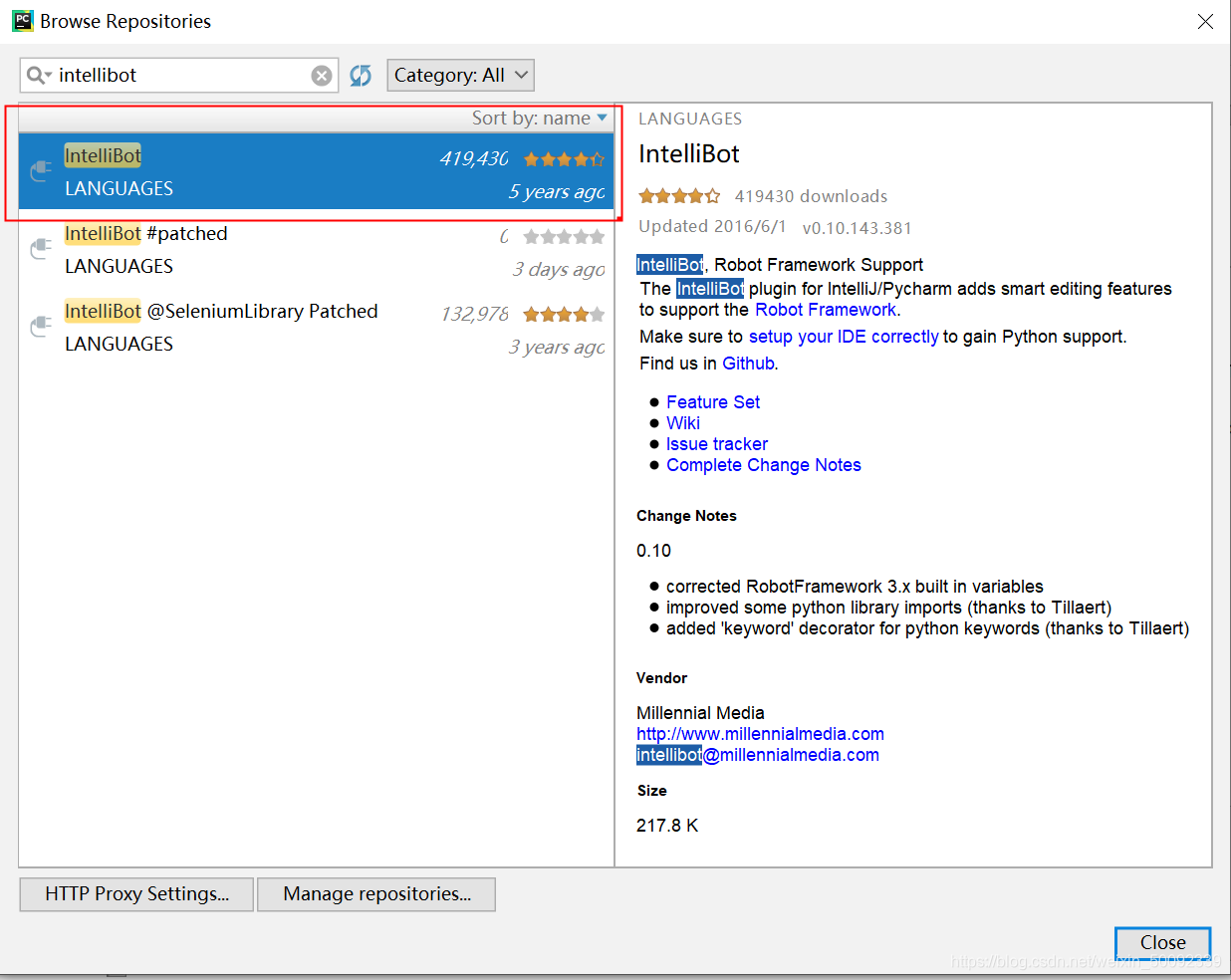The height and width of the screenshot is (980, 1231).
Task: Open the setup your IDE correctly link
Action: tap(844, 337)
